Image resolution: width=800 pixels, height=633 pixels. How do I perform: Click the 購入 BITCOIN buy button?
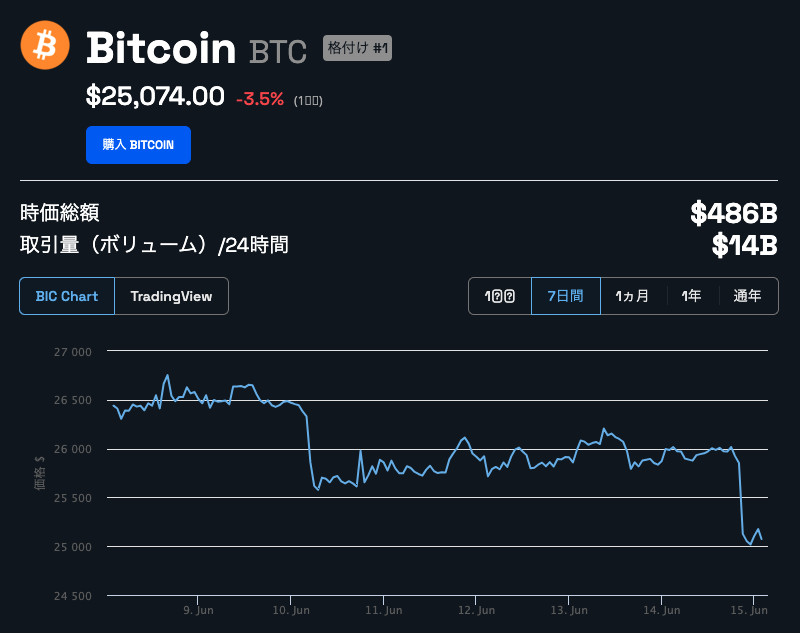tap(138, 145)
